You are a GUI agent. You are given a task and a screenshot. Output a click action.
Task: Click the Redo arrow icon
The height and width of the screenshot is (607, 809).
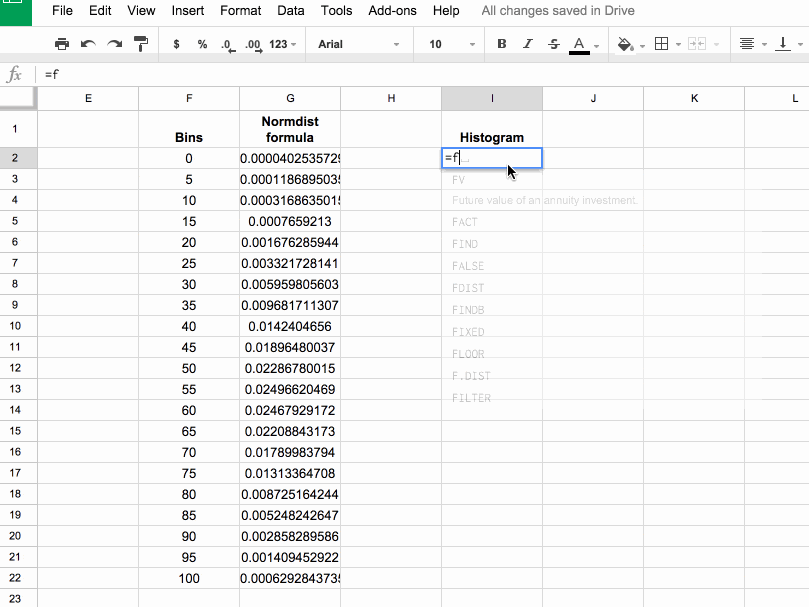115,44
